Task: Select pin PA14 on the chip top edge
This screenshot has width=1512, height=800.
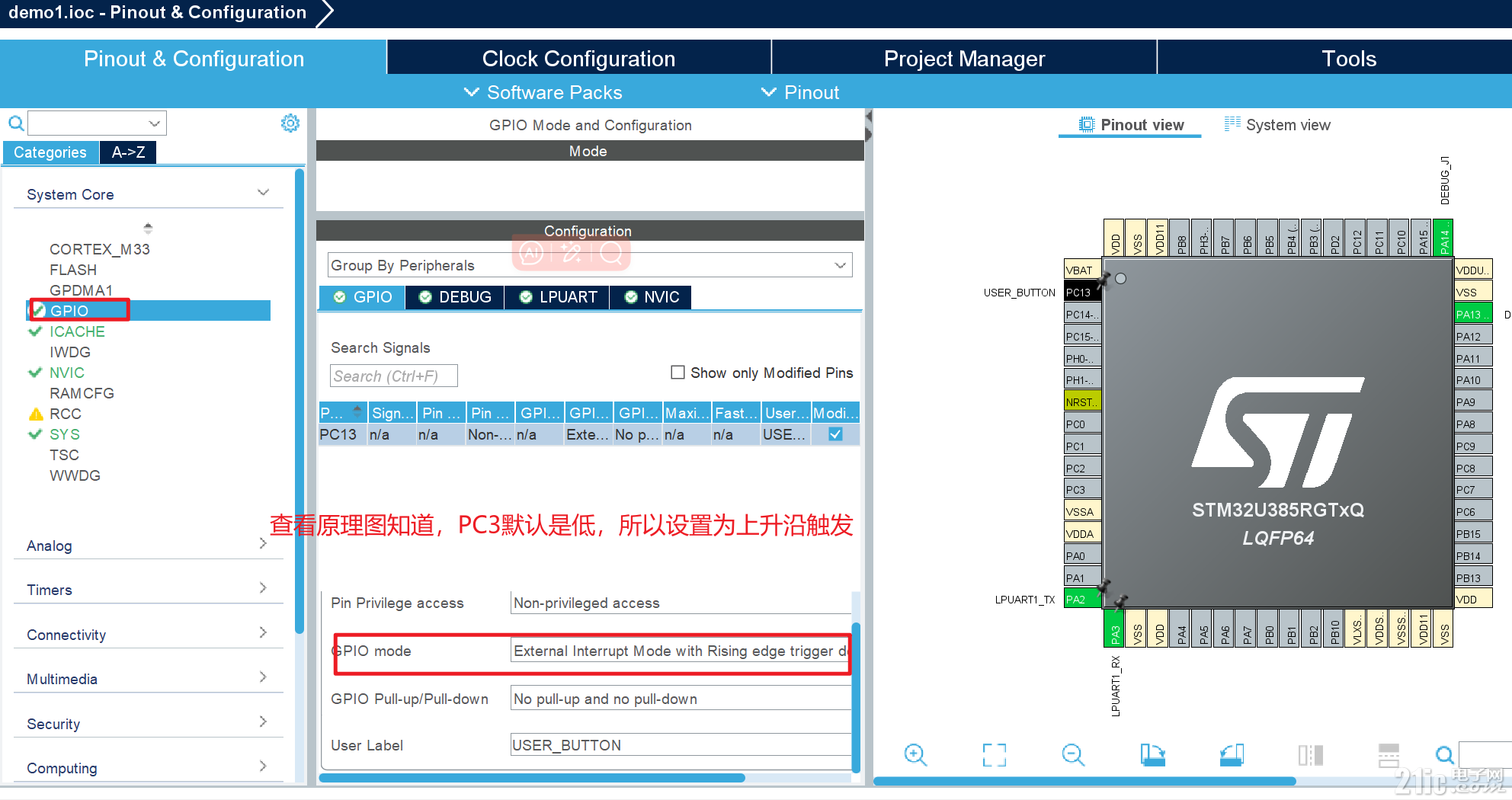Action: pyautogui.click(x=1443, y=238)
